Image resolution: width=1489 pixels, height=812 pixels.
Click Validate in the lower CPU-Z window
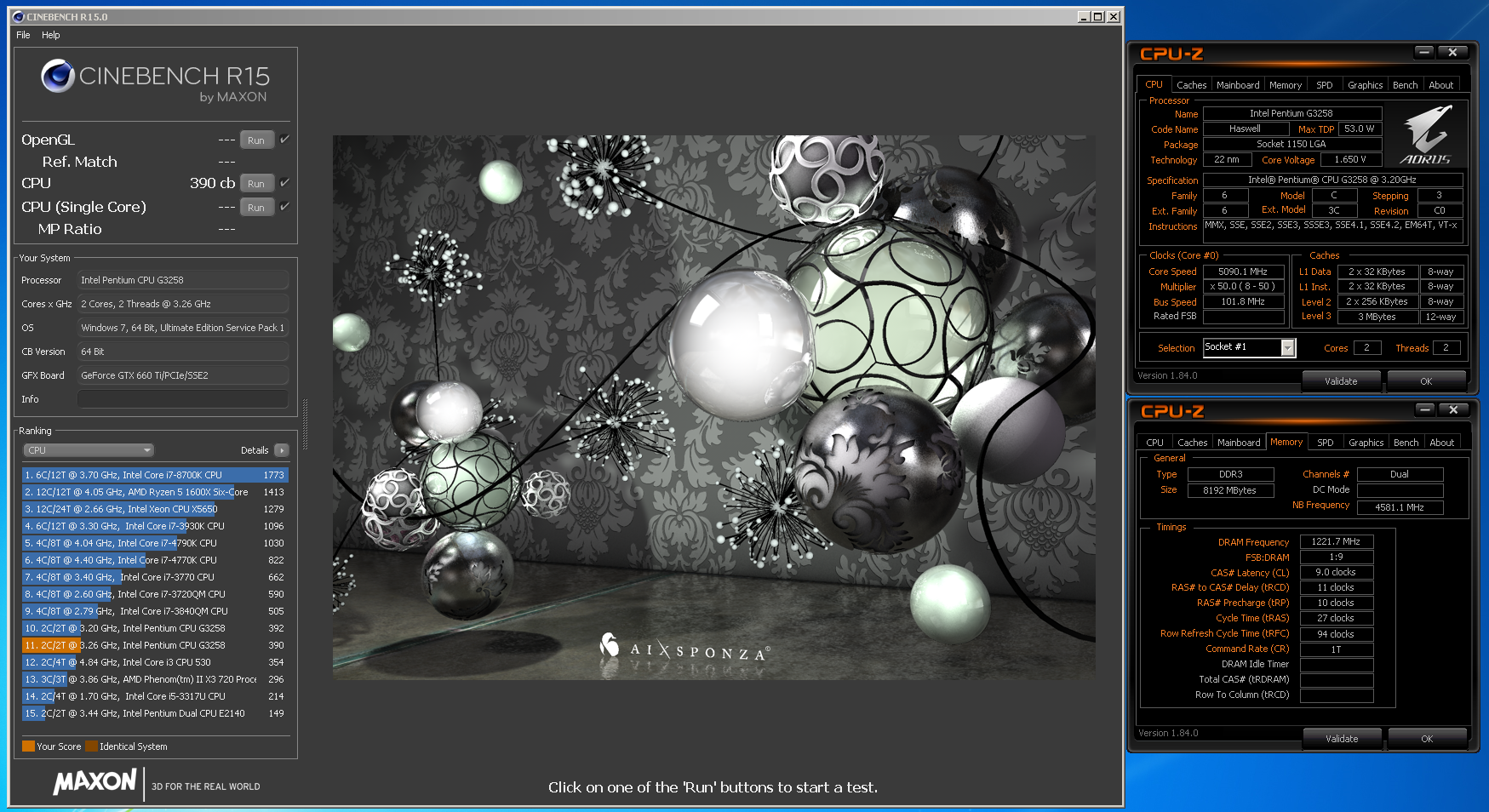pos(1342,739)
